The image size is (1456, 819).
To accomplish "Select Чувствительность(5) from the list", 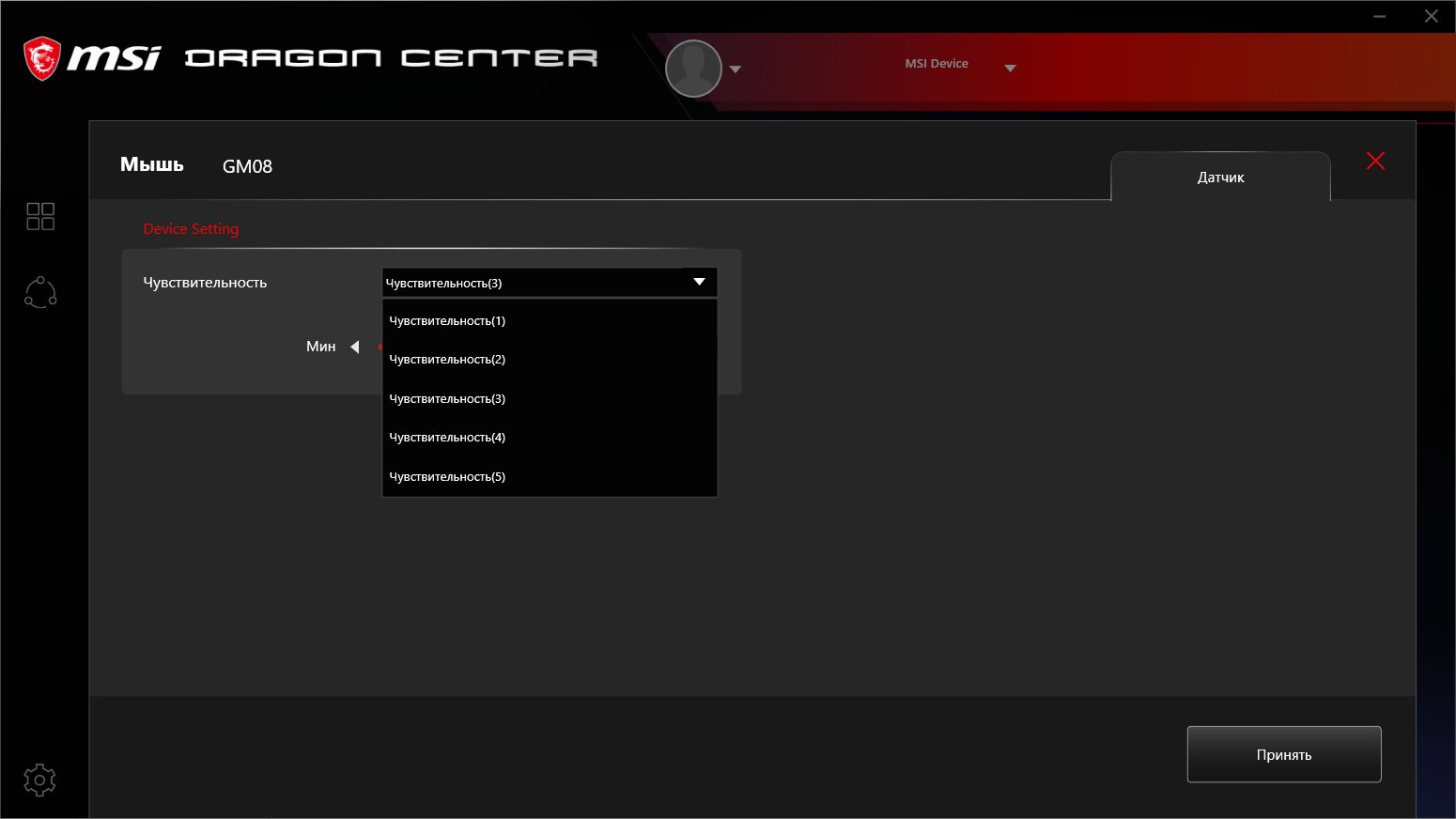I will pyautogui.click(x=550, y=477).
